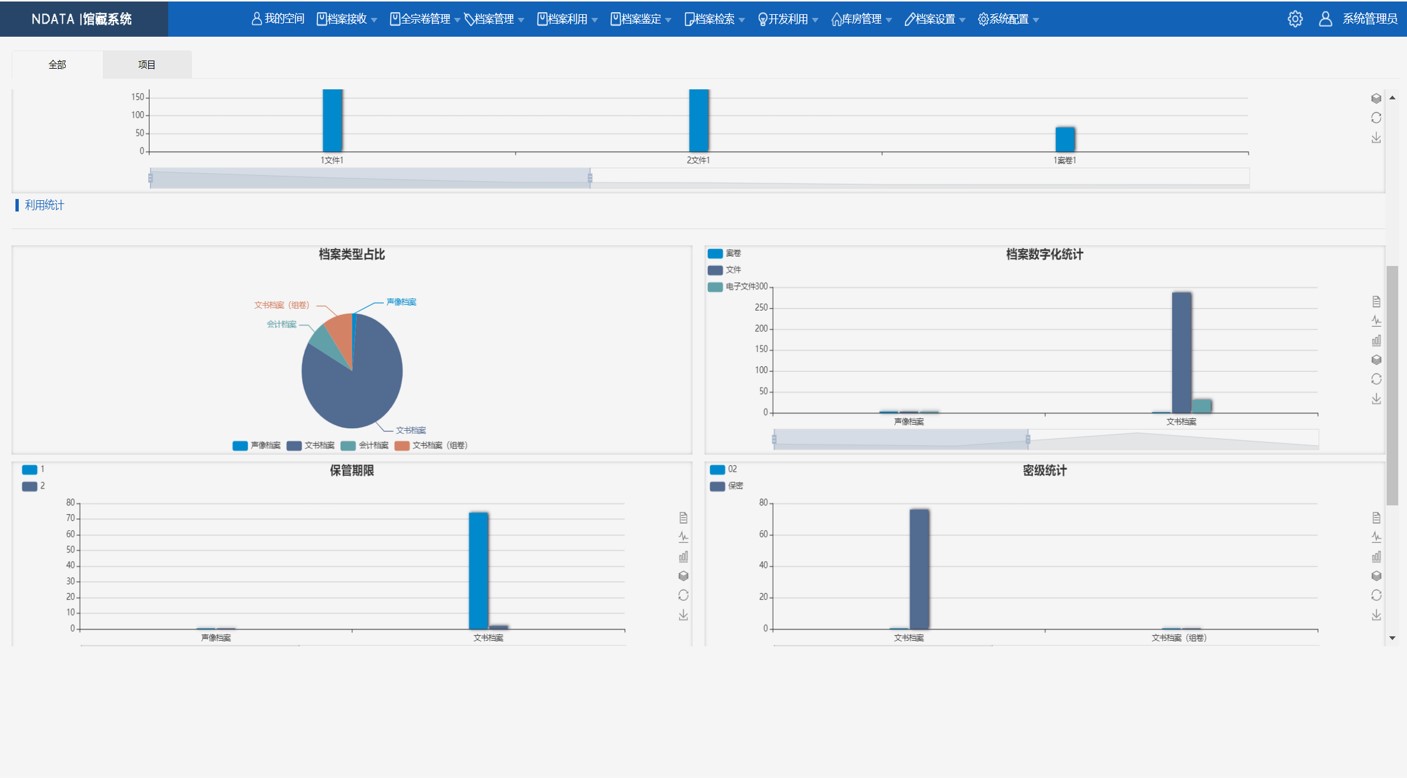Switch 密级统计 chart to bar view
Viewport: 1407px width, 778px height.
[1376, 557]
